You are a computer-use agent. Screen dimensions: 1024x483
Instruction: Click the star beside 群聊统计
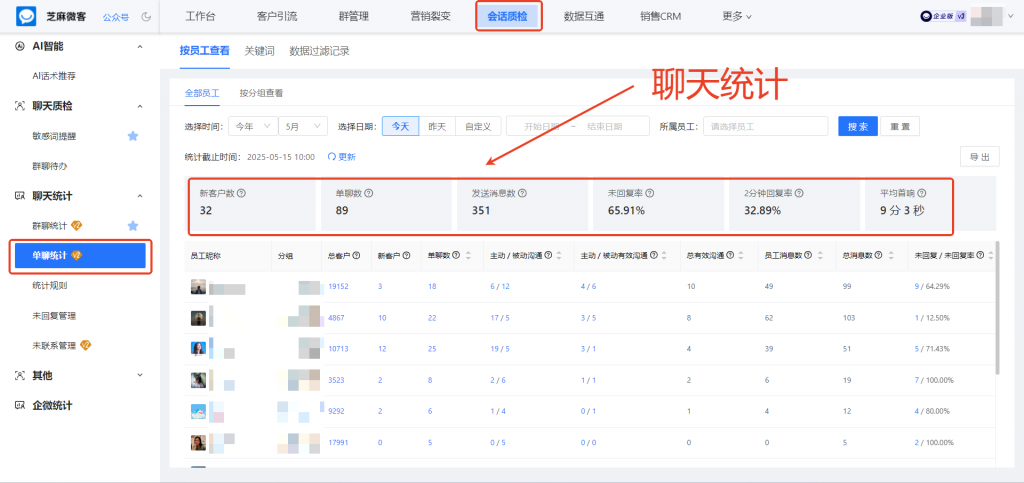point(132,226)
